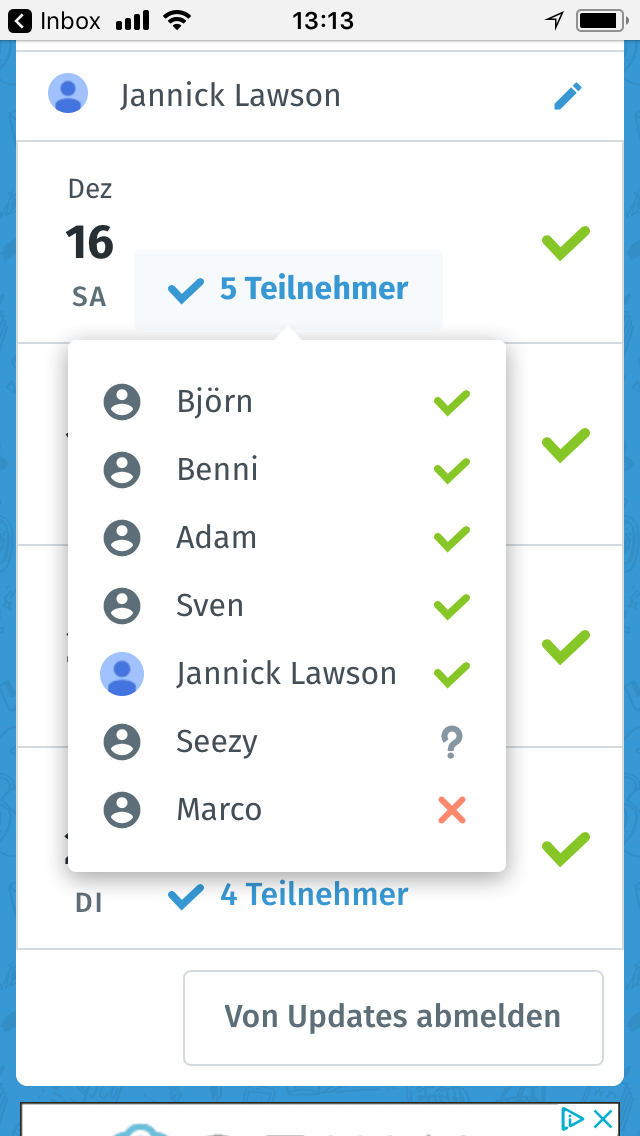Screen dimensions: 640x1136
Task: Tap the pencil edit icon beside Jannick Lawson
Action: [x=568, y=96]
